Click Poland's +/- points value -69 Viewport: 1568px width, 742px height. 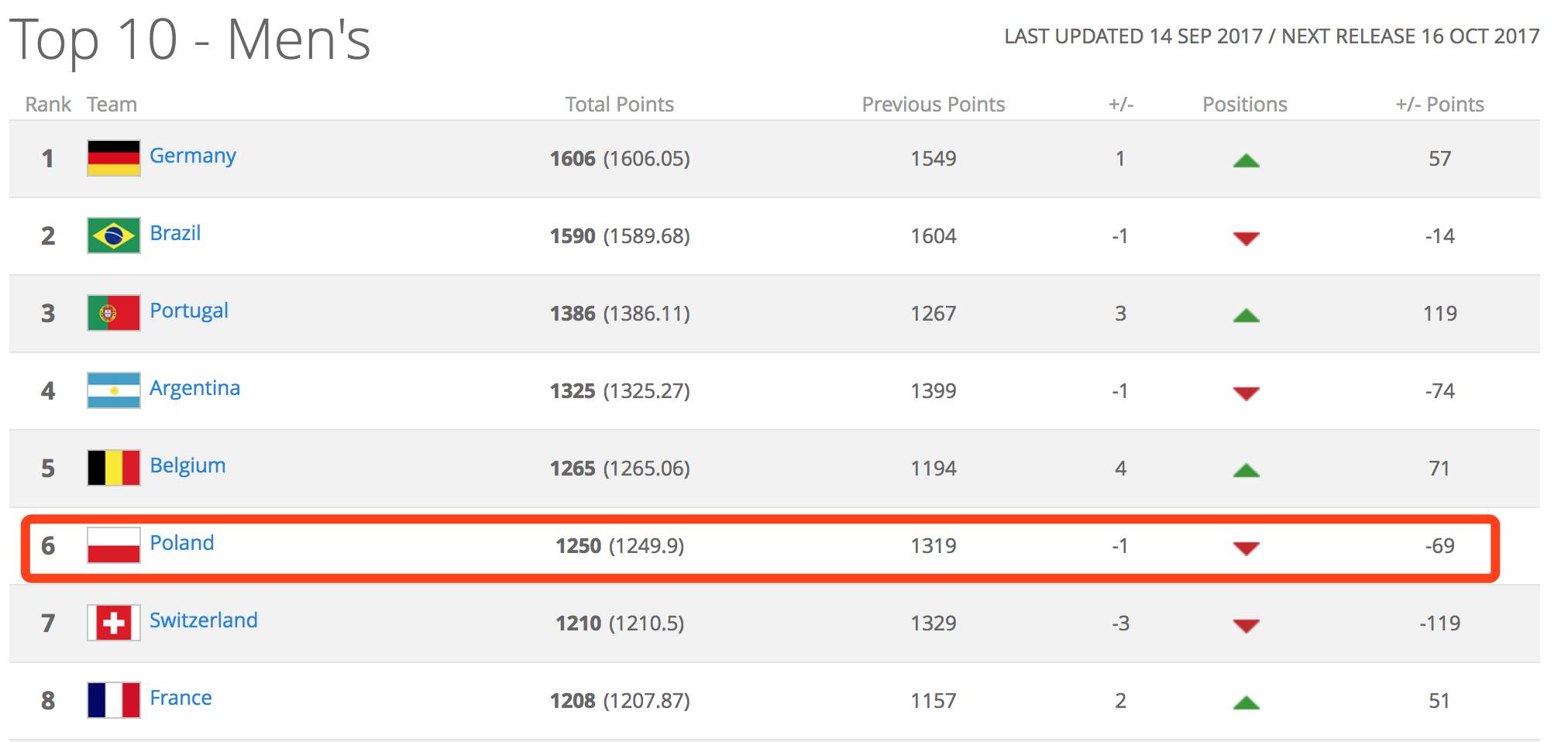(1440, 546)
